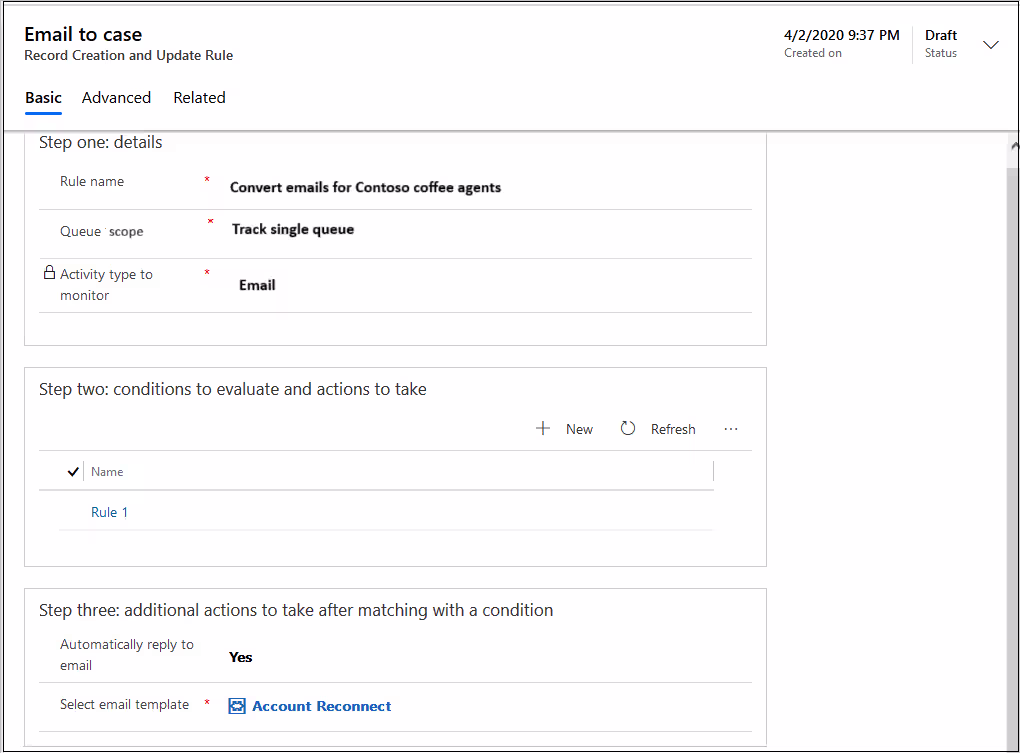This screenshot has height=753, width=1020.
Task: Open the Rule 1 link
Action: pos(109,512)
